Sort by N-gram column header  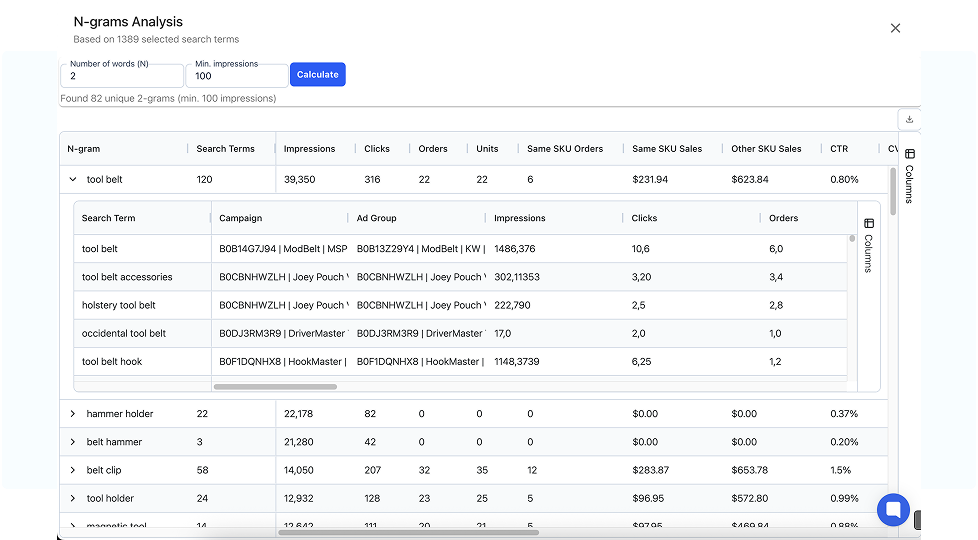pyautogui.click(x=84, y=149)
